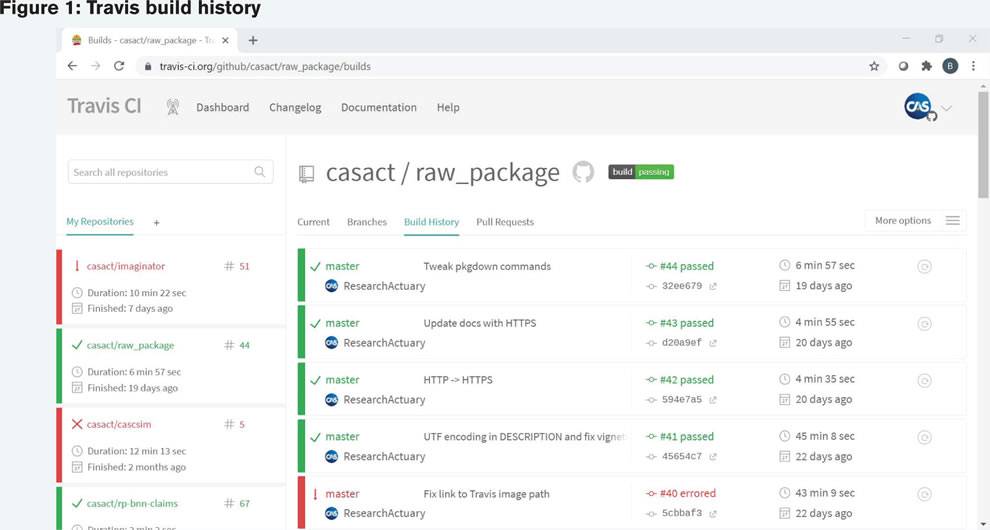990x530 pixels.
Task: Open casact/imaginator repository in sidebar
Action: 126,266
